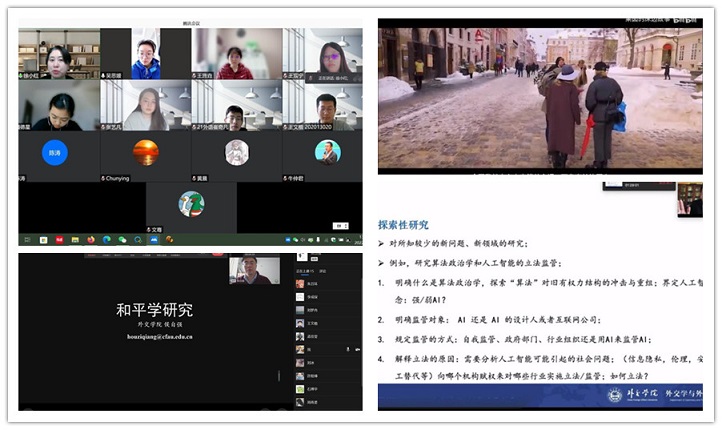Click the small speaker thumbnail beside slide

pyautogui.click(x=690, y=199)
